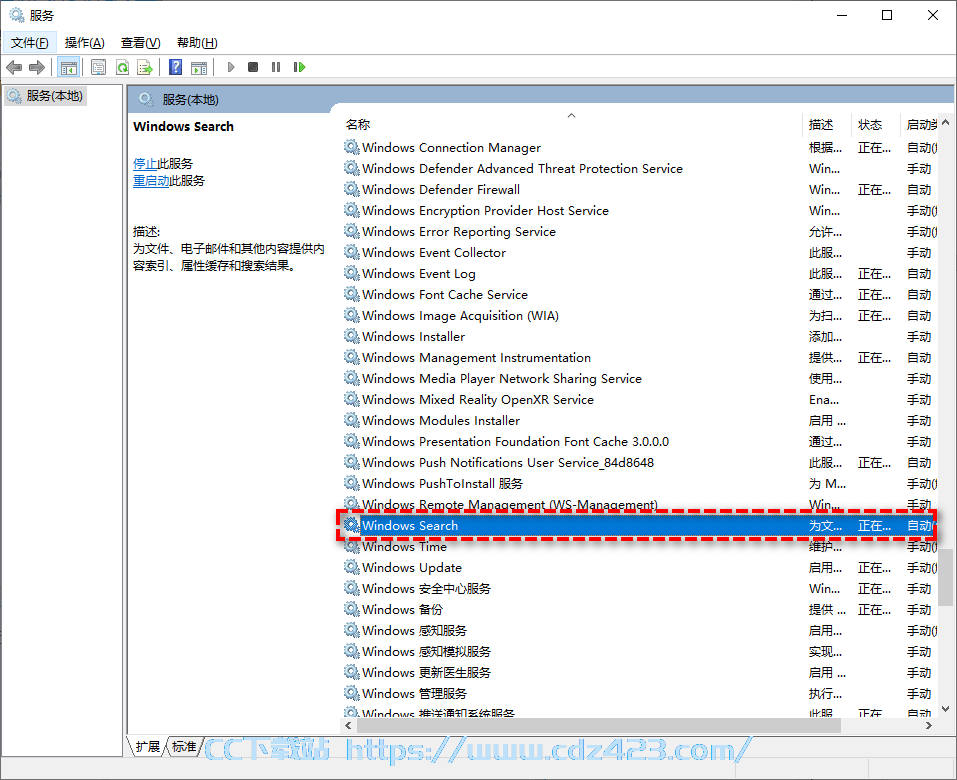Select 服务(本地) node in left tree

[46, 96]
